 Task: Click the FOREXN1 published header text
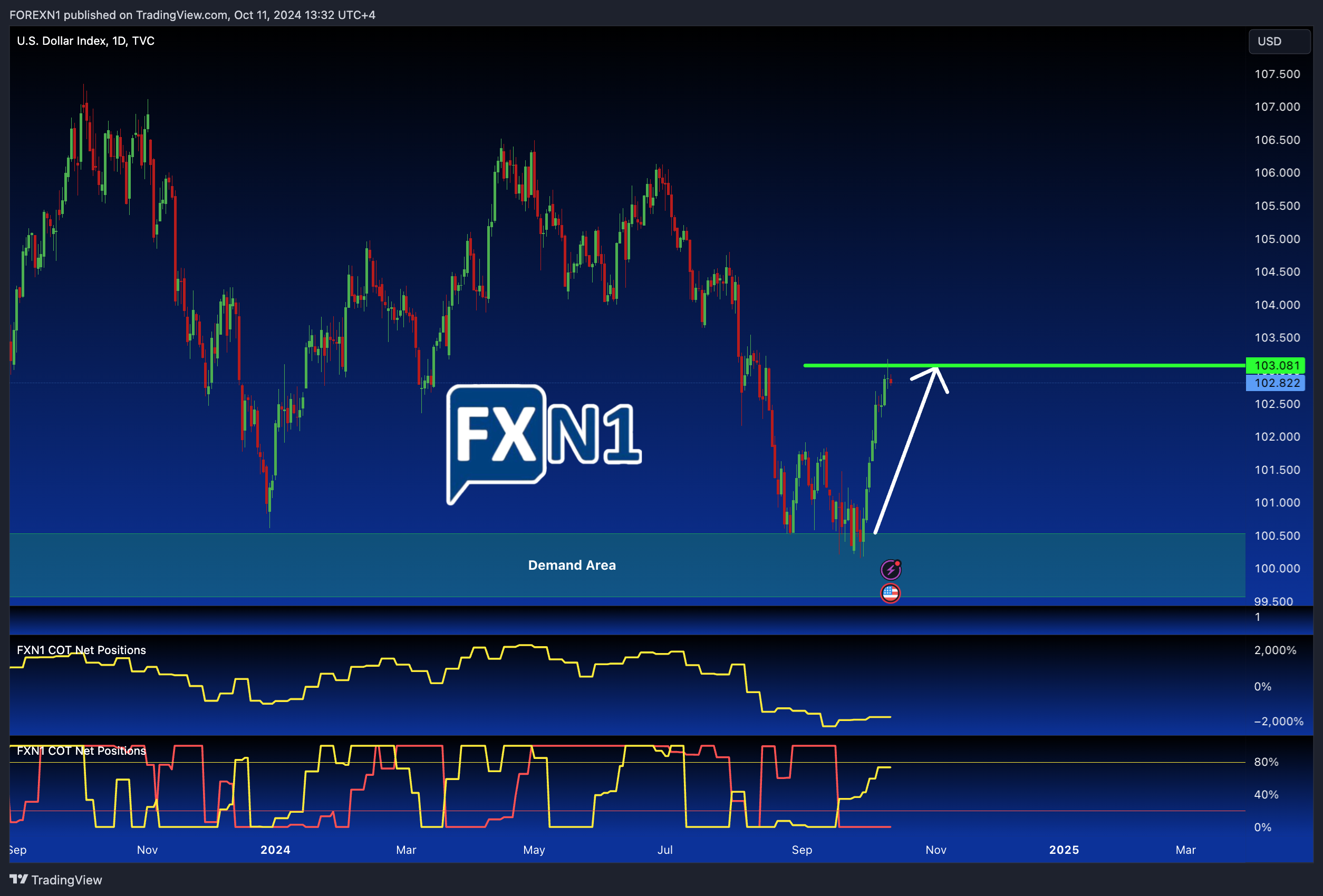click(x=192, y=15)
